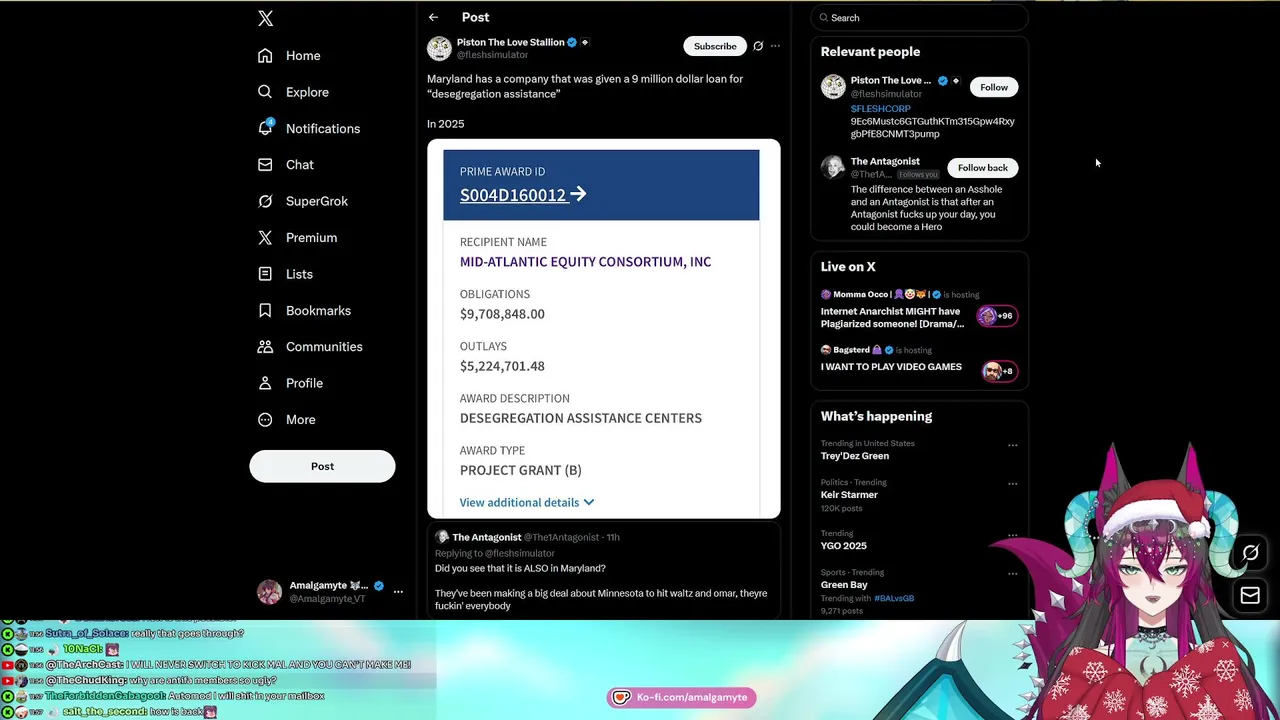This screenshot has width=1280, height=720.
Task: Open the Amalgamyte account switcher
Action: pyautogui.click(x=330, y=592)
